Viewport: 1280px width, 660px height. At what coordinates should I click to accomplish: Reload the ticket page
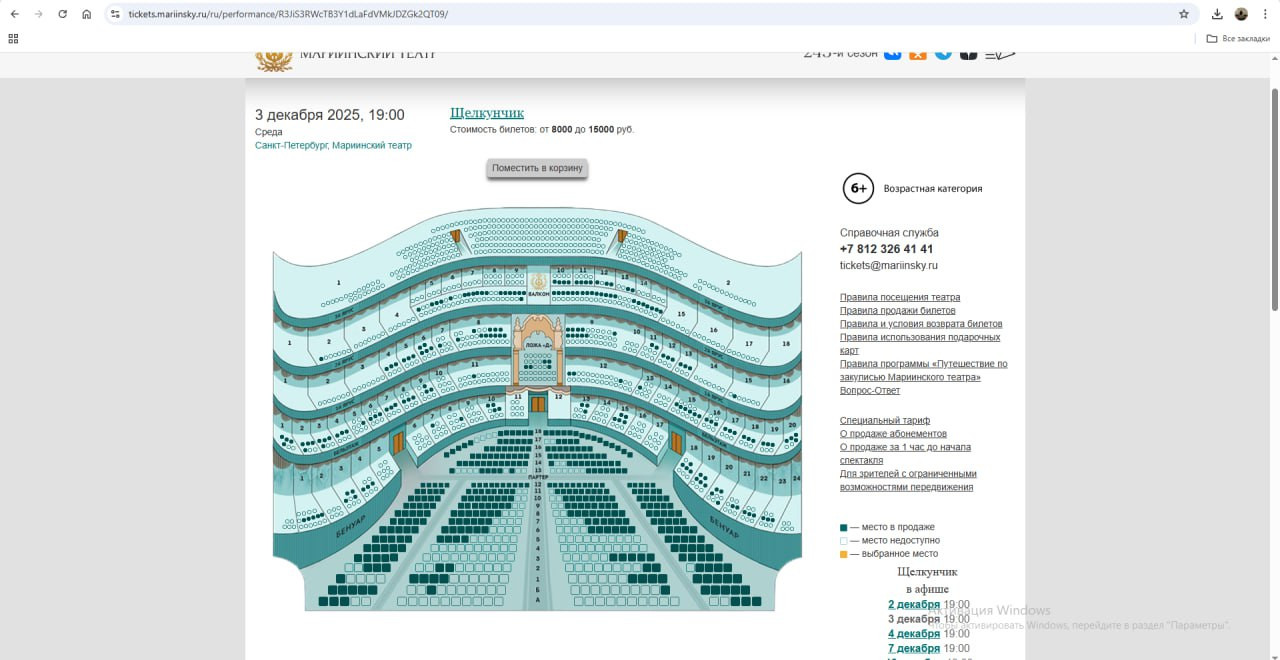coord(62,14)
